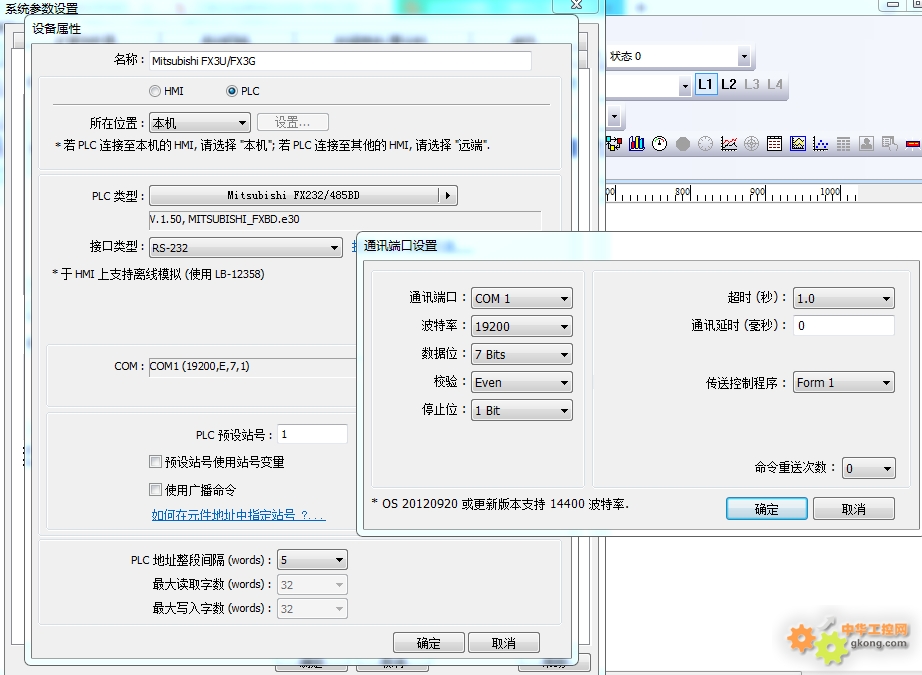Screen dimensions: 922x675
Task: Click the grayed hand-pointer list icon
Action: click(x=889, y=143)
